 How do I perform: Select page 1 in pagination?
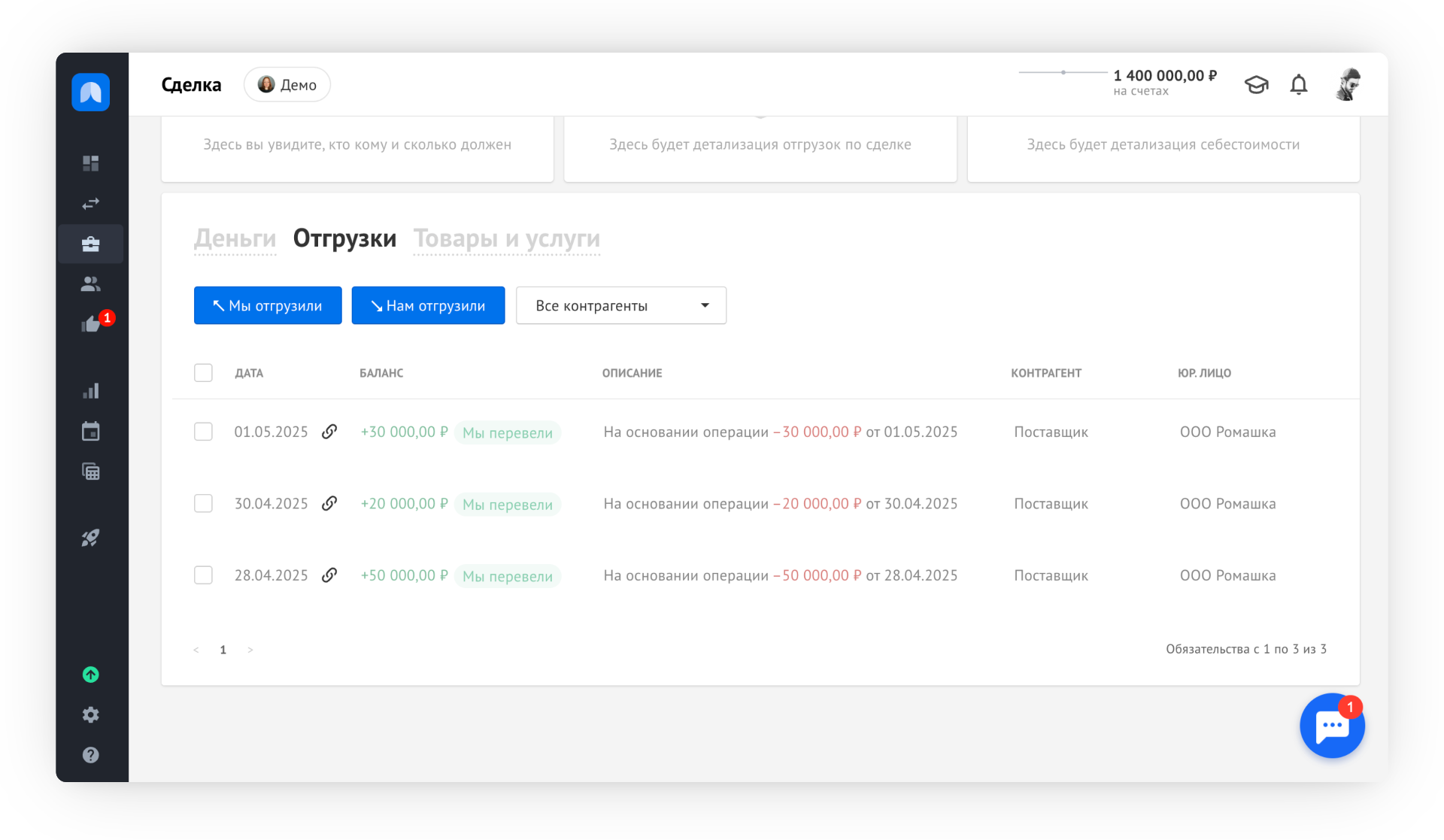pyautogui.click(x=223, y=650)
